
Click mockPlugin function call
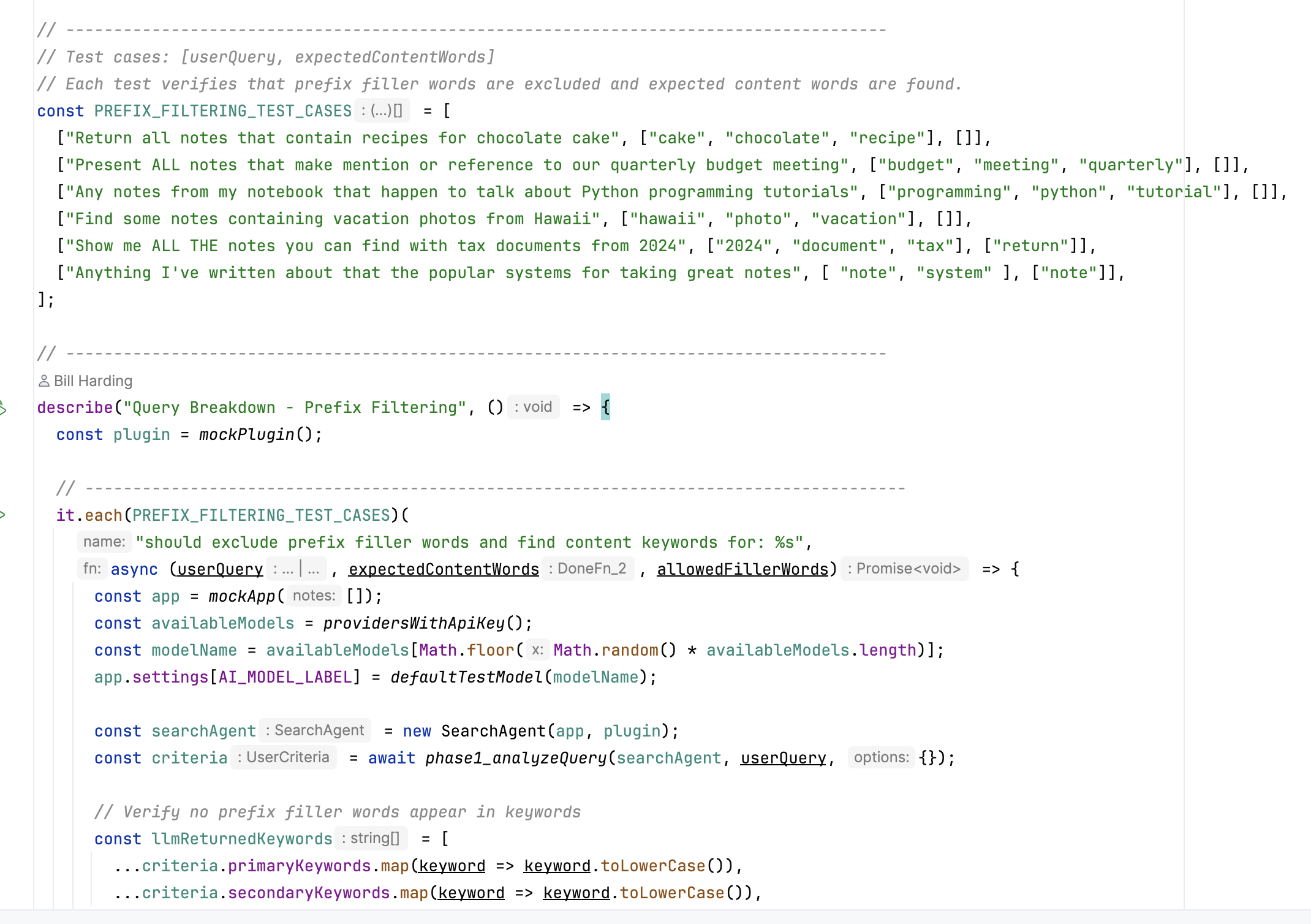click(x=246, y=434)
